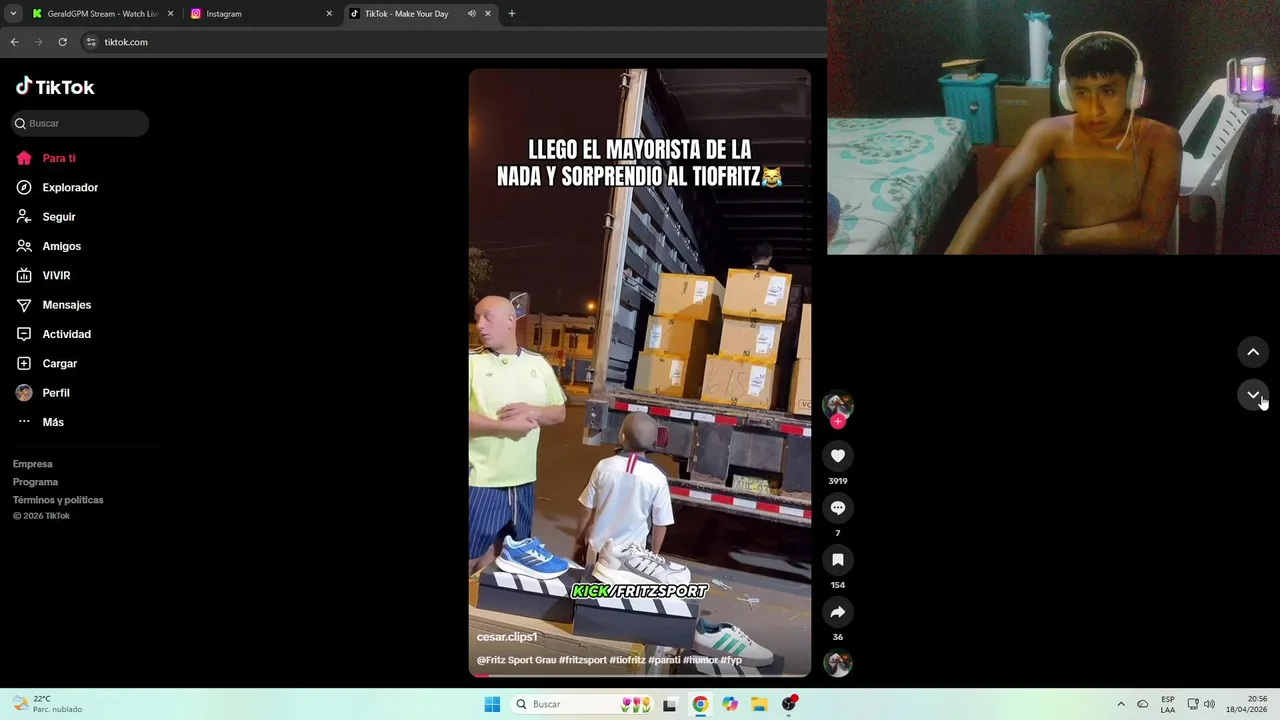Screen dimensions: 1280x720
Task: Click the site information icon
Action: pos(91,42)
